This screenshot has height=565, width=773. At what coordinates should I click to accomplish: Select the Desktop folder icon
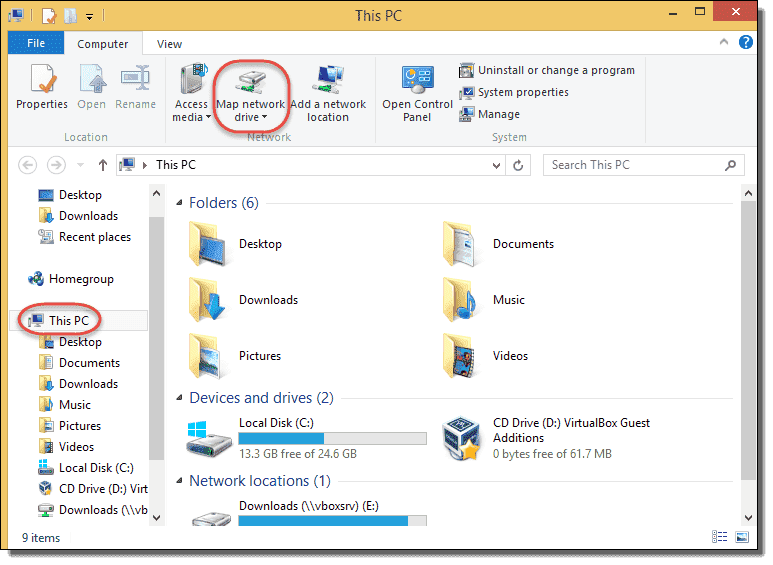click(207, 244)
